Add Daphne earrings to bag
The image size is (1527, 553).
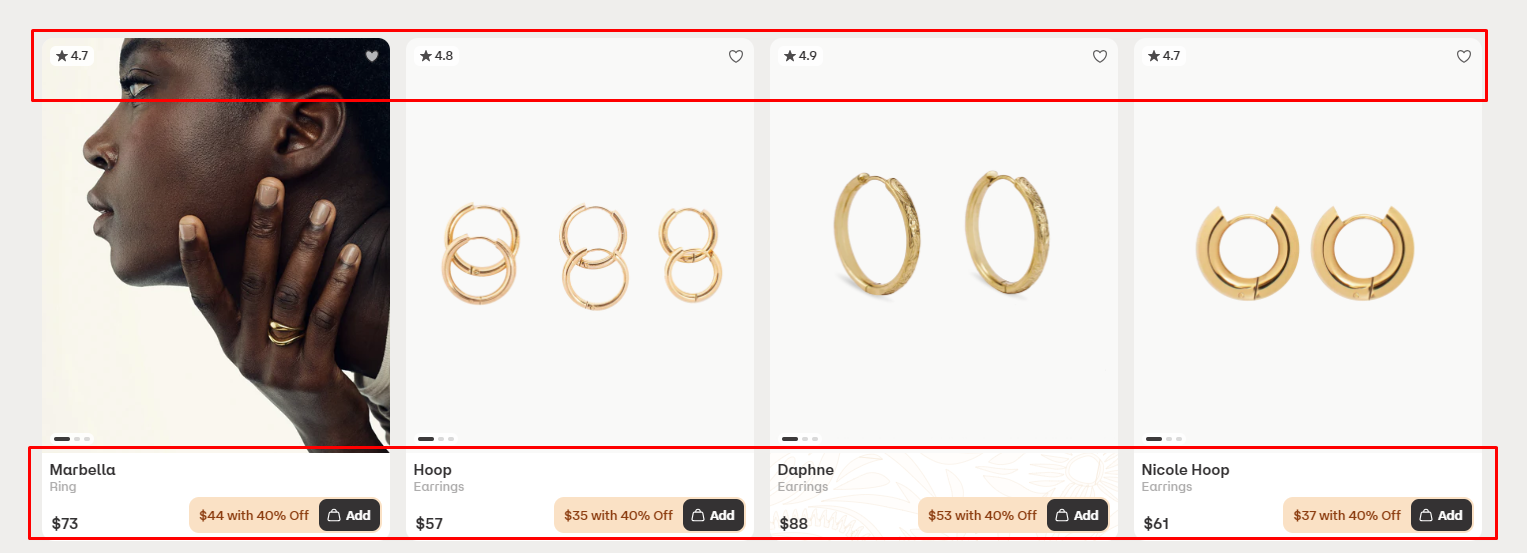1078,515
